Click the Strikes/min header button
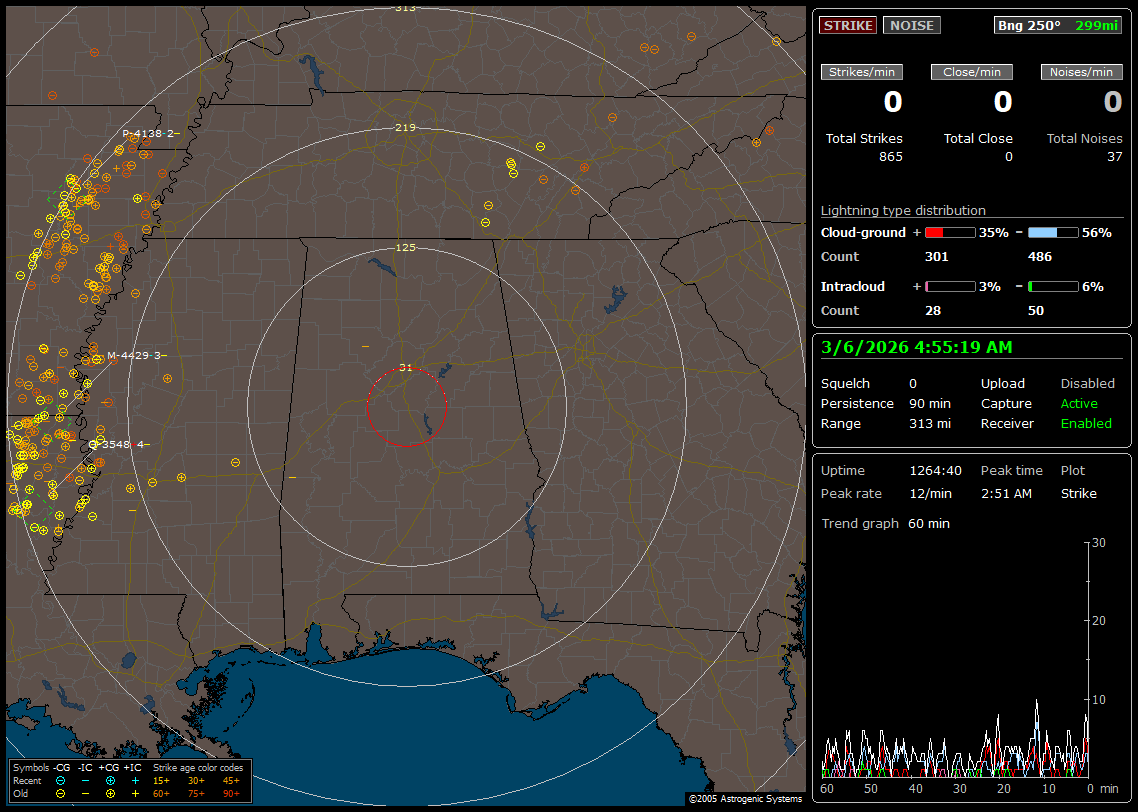Image resolution: width=1138 pixels, height=812 pixels. click(862, 72)
